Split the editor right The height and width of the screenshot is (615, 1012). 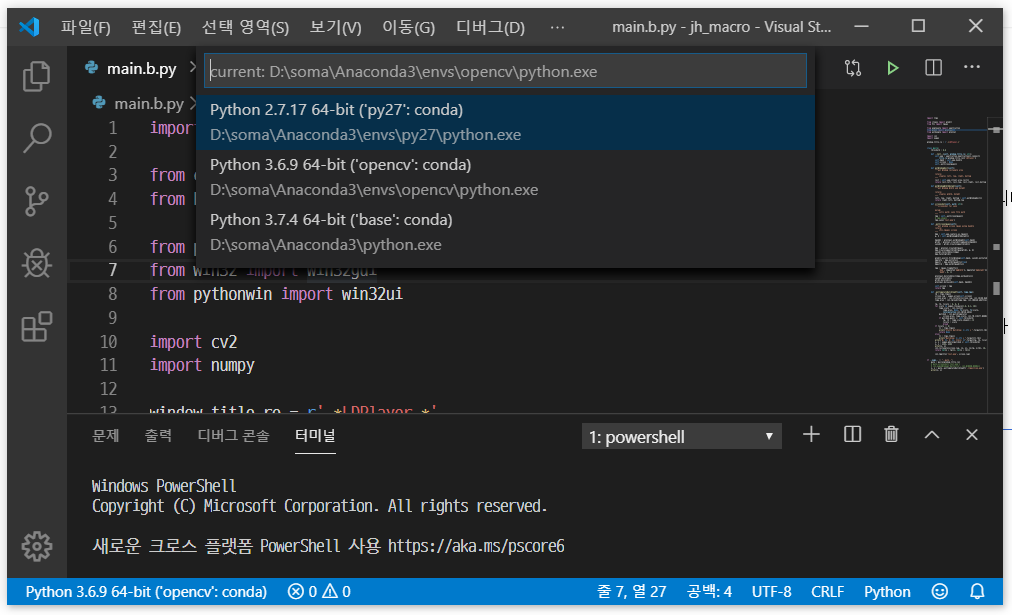click(x=933, y=68)
